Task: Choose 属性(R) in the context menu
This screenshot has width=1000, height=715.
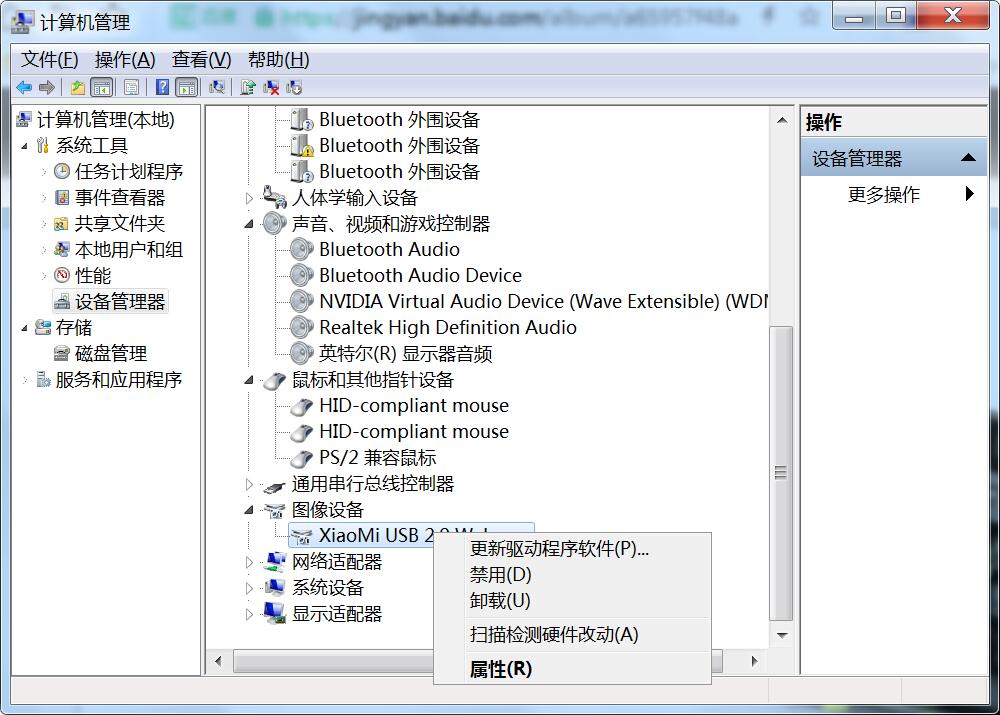Action: point(572,669)
